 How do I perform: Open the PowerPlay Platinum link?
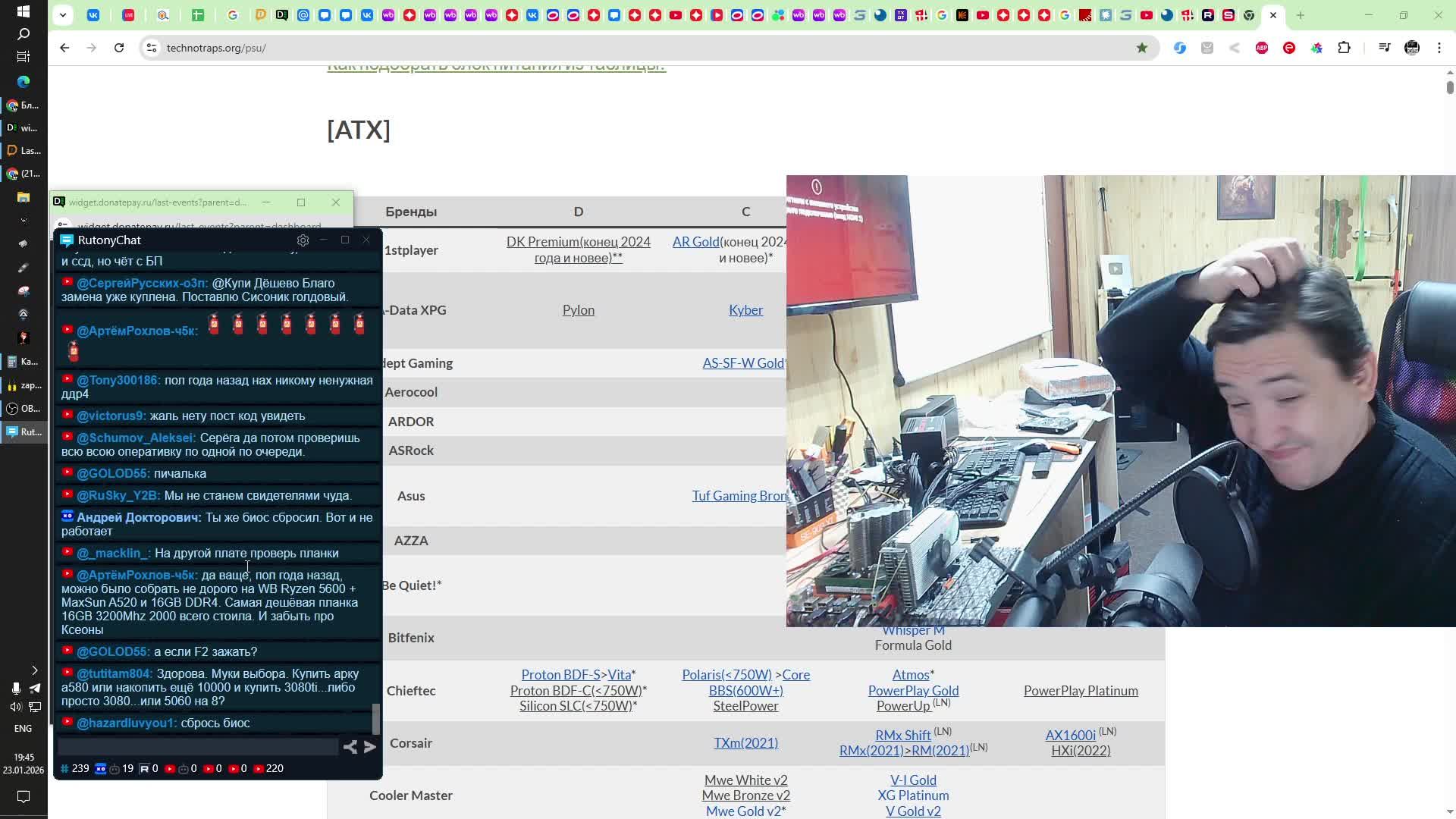pos(1081,691)
